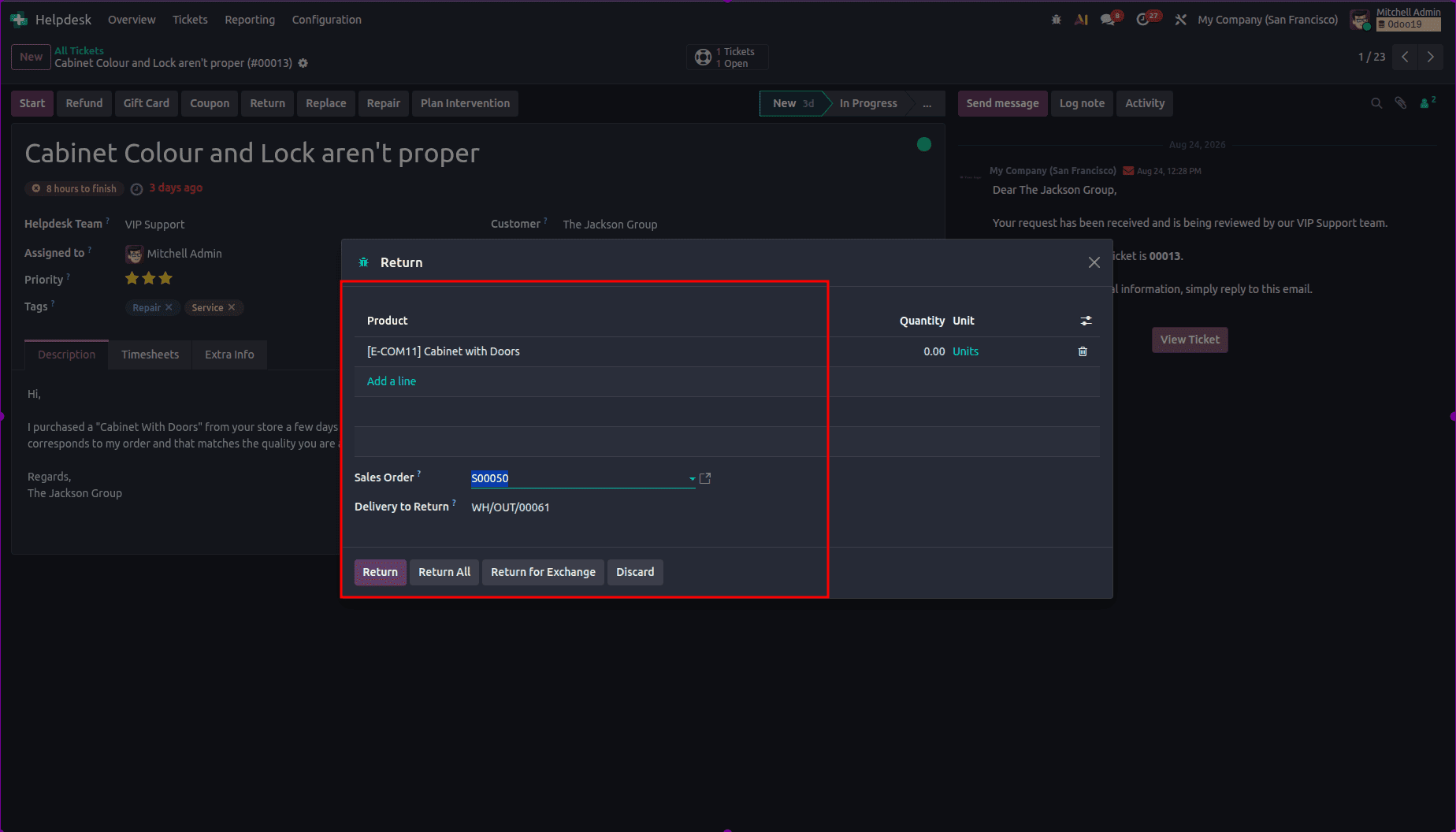Toggle the green kanban state dot
The image size is (1456, 832).
(x=924, y=144)
